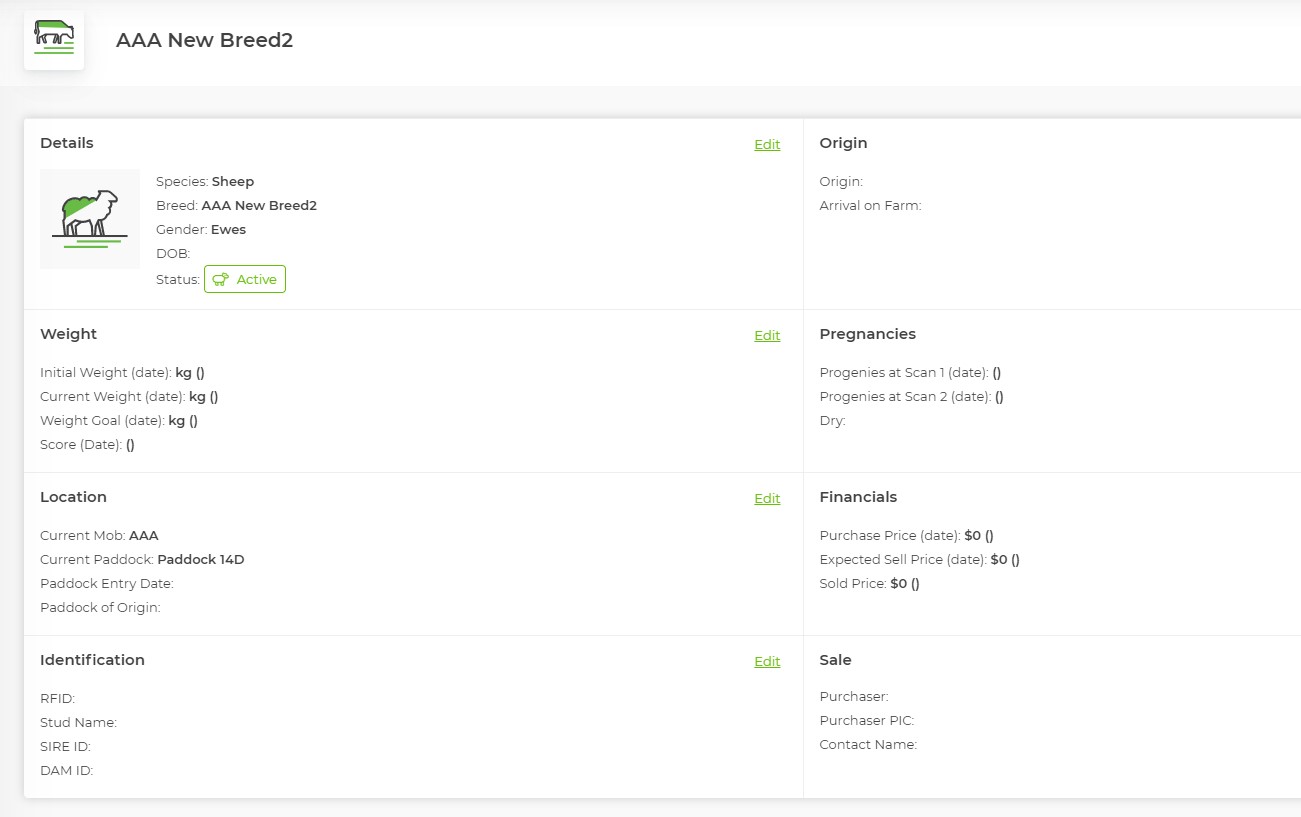This screenshot has width=1301, height=817.
Task: Click the sheep icon inside Active badge
Action: pyautogui.click(x=221, y=280)
